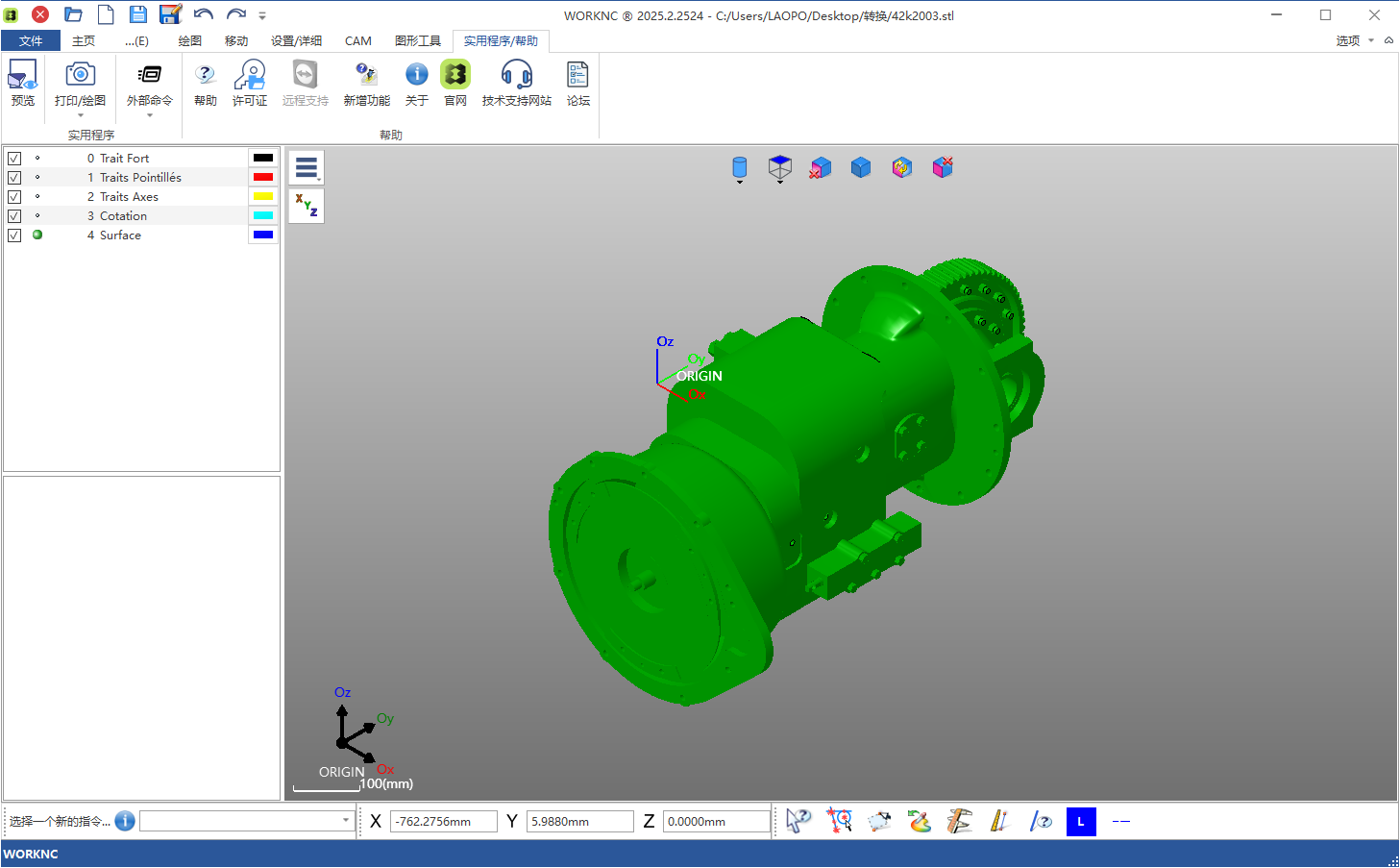Expand the 外部命令 dropdown arrow
Image resolution: width=1400 pixels, height=868 pixels.
(150, 115)
